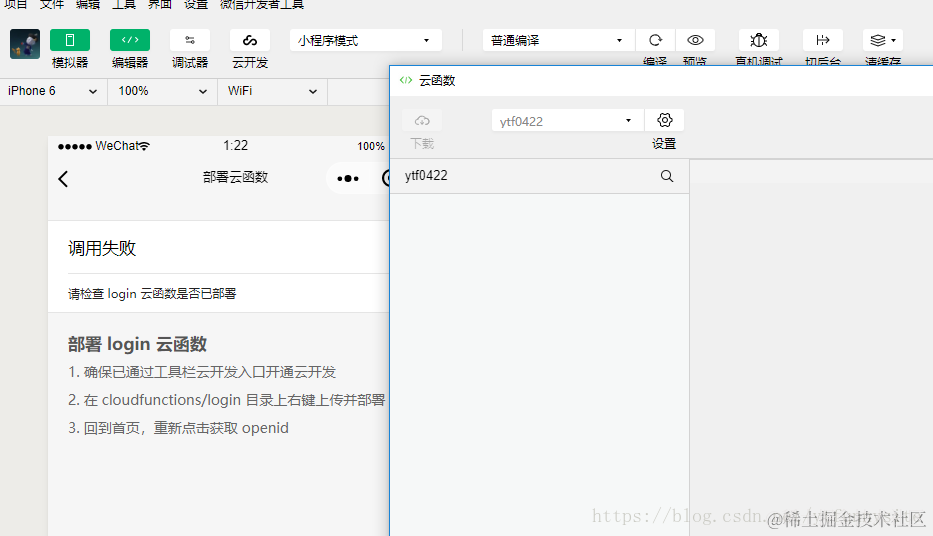Click the project avatar thumbnail
This screenshot has height=536, width=933.
25,44
